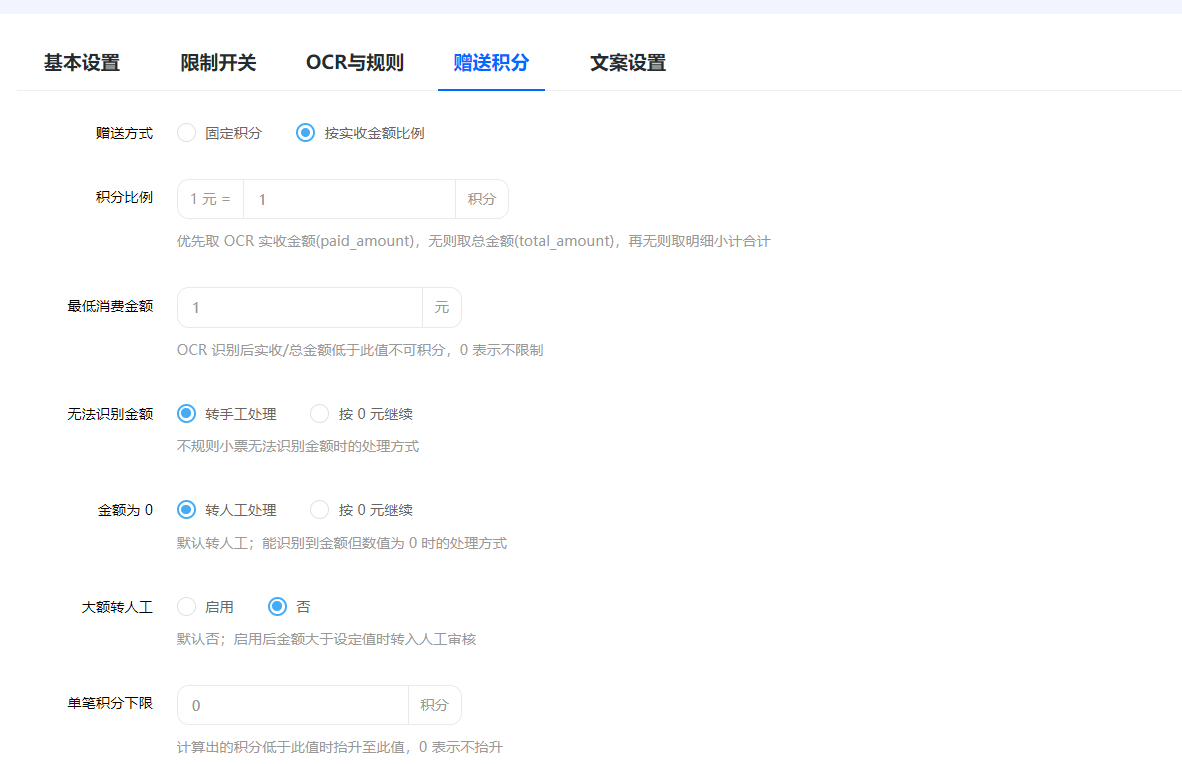This screenshot has width=1182, height=764.
Task: Open the 文案设置 tab
Action: coord(628,63)
